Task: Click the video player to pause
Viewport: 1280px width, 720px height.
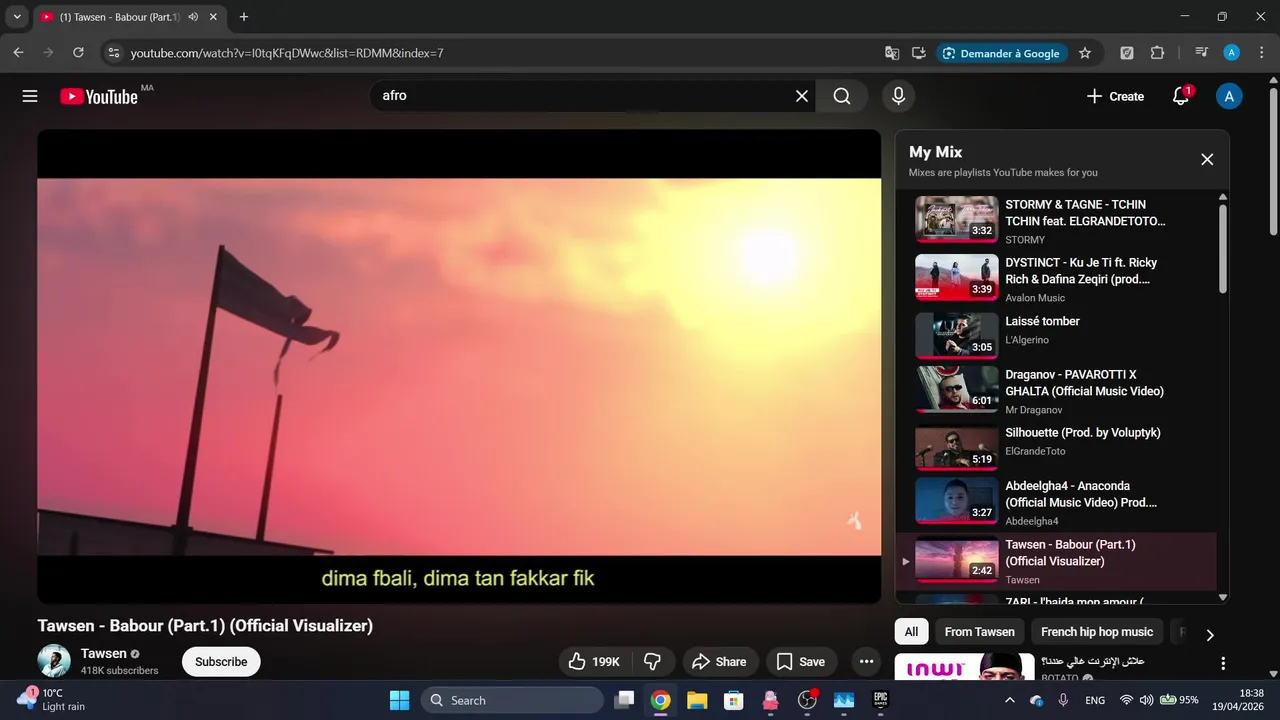Action: (459, 366)
